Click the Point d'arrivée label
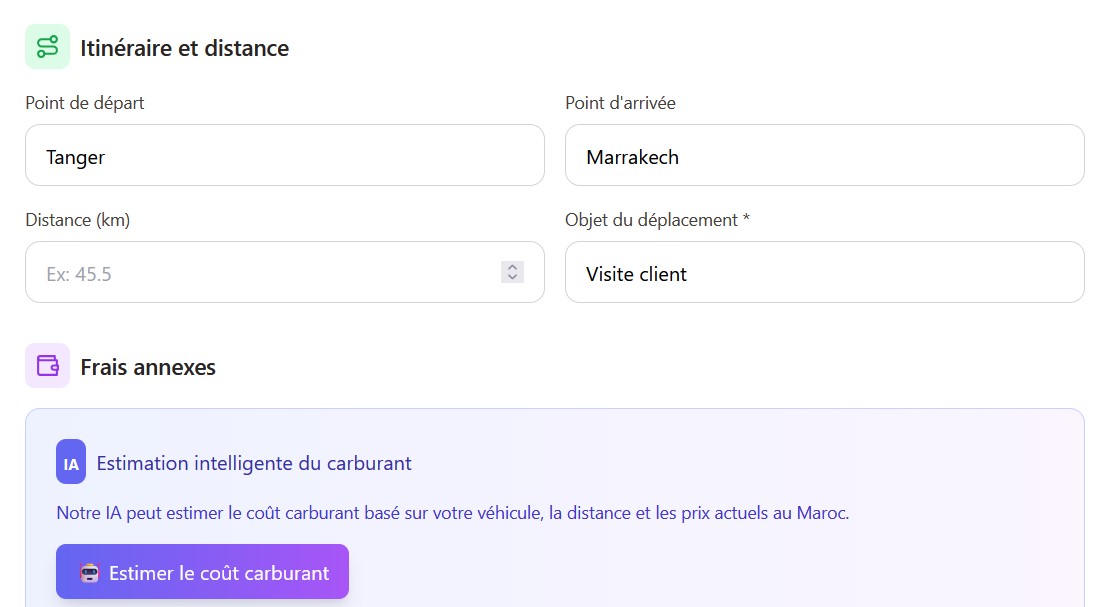Image resolution: width=1106 pixels, height=607 pixels. [620, 103]
